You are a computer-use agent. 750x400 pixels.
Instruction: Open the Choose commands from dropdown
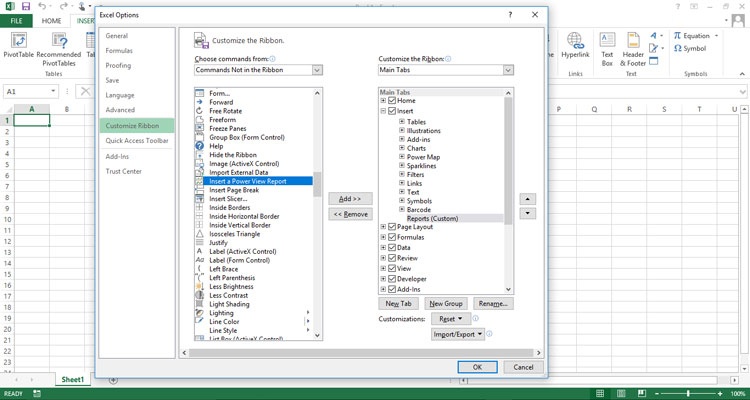318,70
